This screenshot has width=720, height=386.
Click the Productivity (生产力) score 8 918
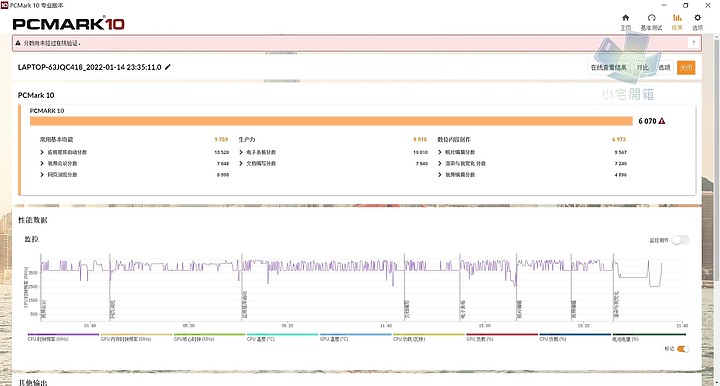tap(420, 140)
